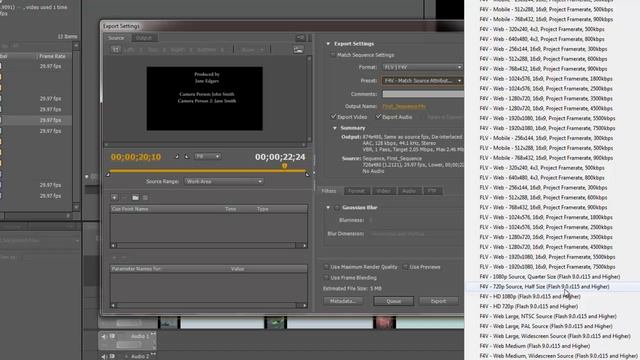Click the aspect ratio correction icon above preview
The width and height of the screenshot is (640, 360).
[x=298, y=50]
